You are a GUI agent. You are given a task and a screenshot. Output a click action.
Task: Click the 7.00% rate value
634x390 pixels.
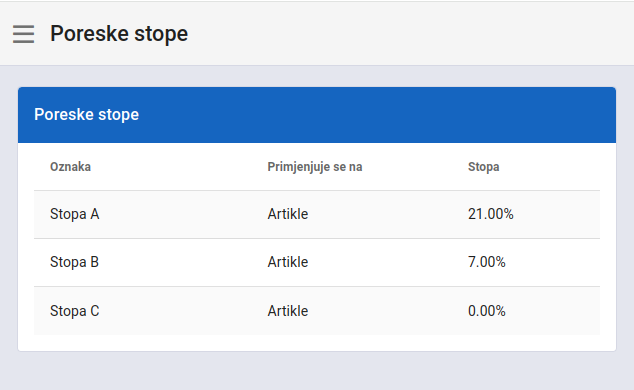click(x=486, y=262)
